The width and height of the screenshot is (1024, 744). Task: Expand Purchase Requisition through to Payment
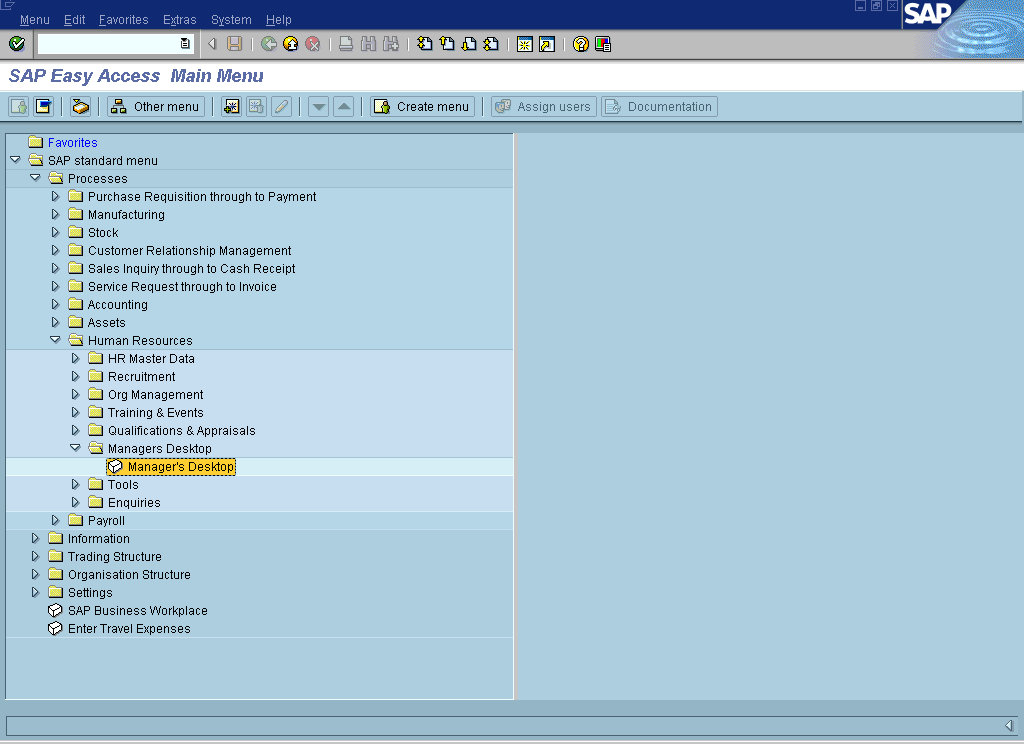coord(56,196)
